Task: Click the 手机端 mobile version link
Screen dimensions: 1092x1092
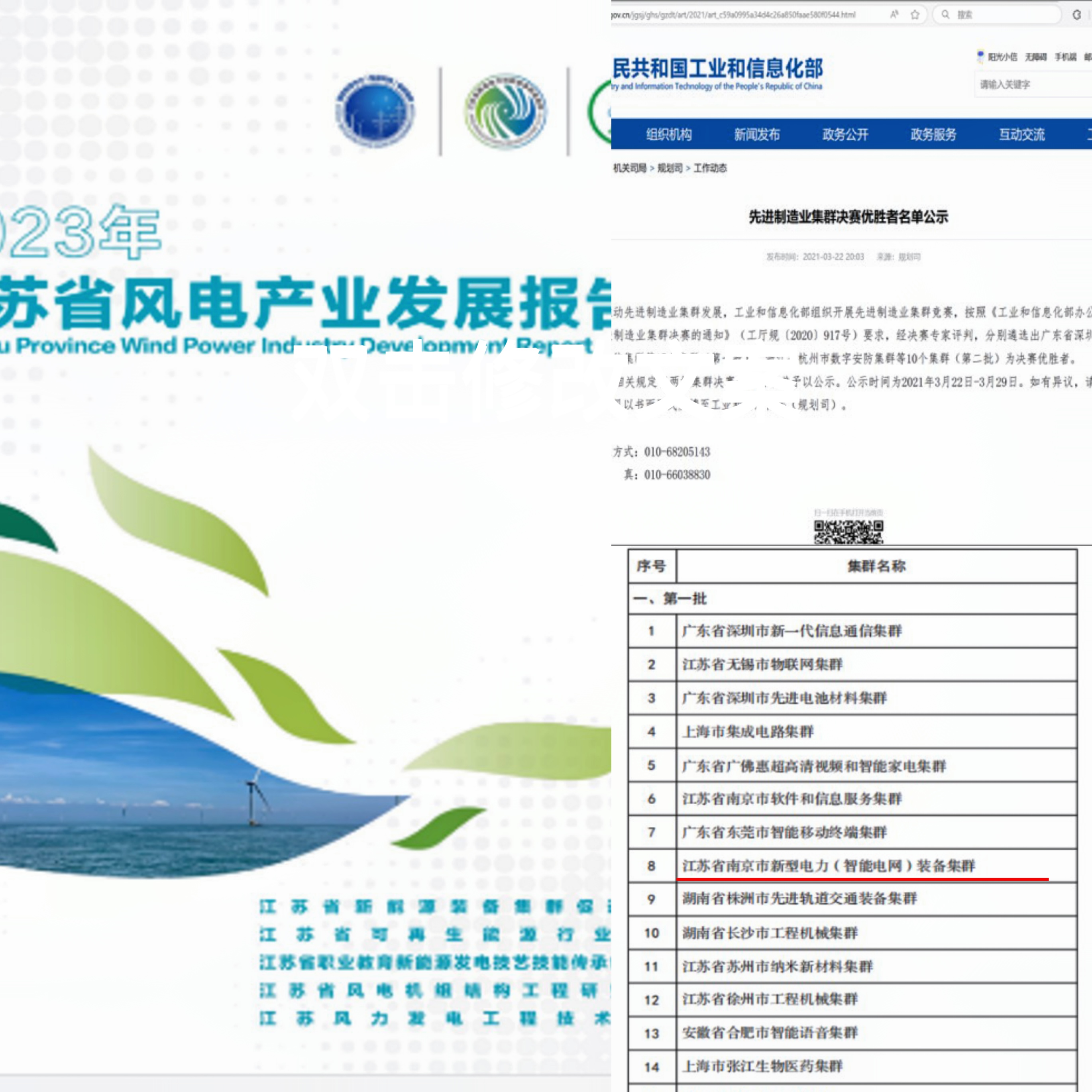Action: click(1065, 57)
